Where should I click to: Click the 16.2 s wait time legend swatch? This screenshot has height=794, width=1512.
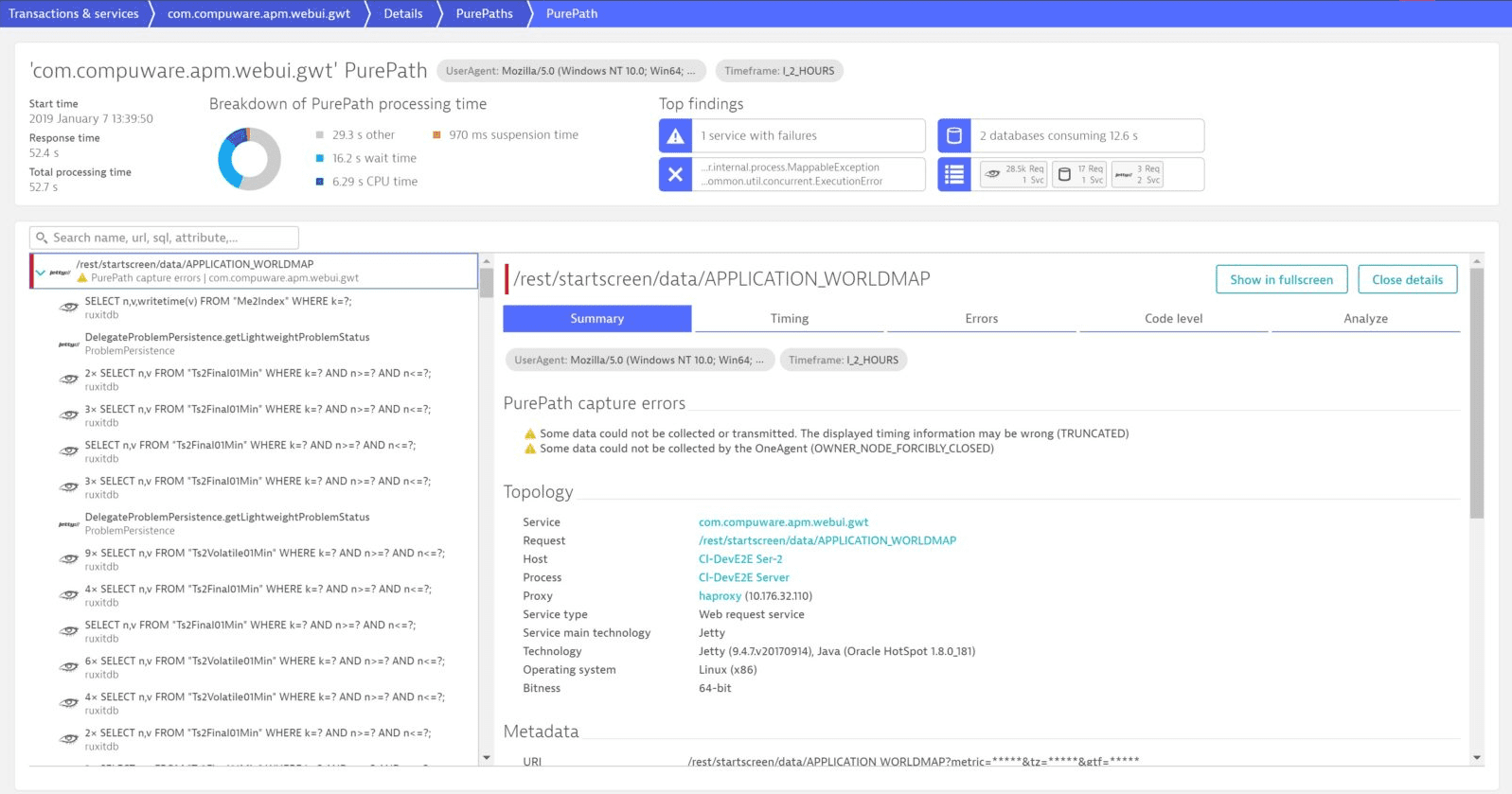320,158
